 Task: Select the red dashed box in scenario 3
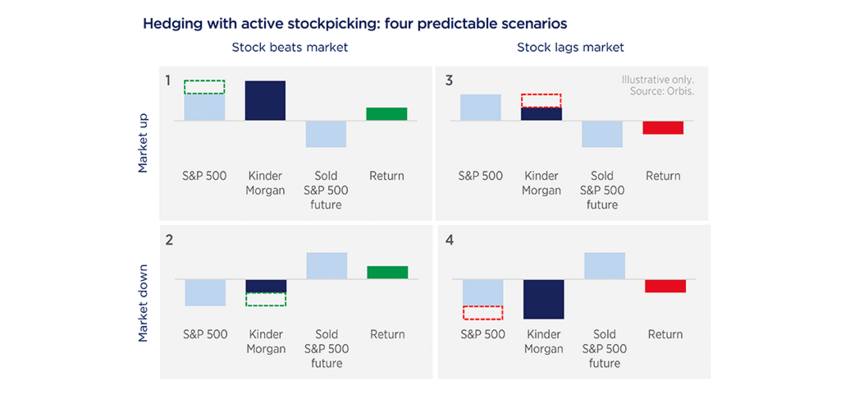[x=542, y=101]
